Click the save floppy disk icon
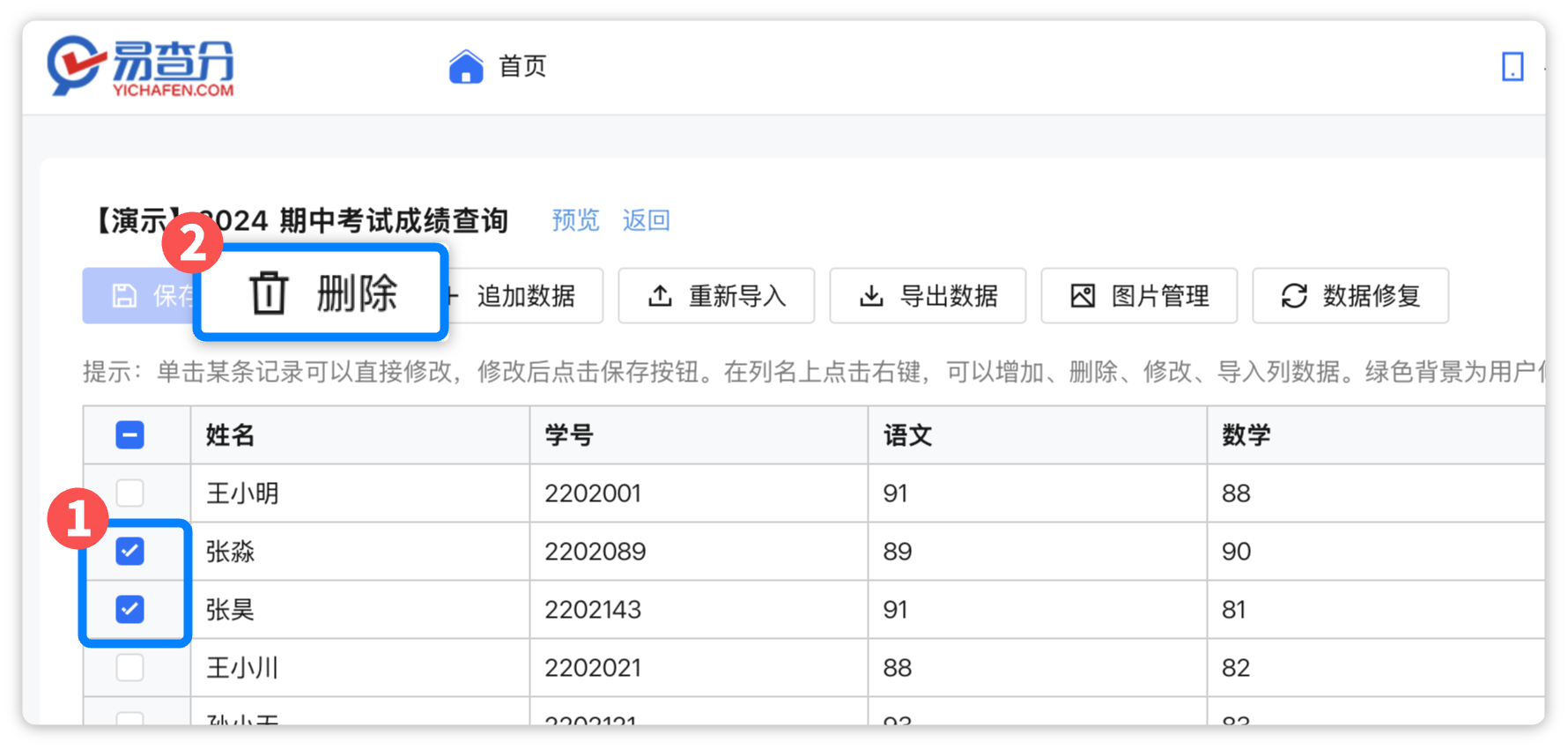This screenshot has width=1568, height=749. [125, 296]
